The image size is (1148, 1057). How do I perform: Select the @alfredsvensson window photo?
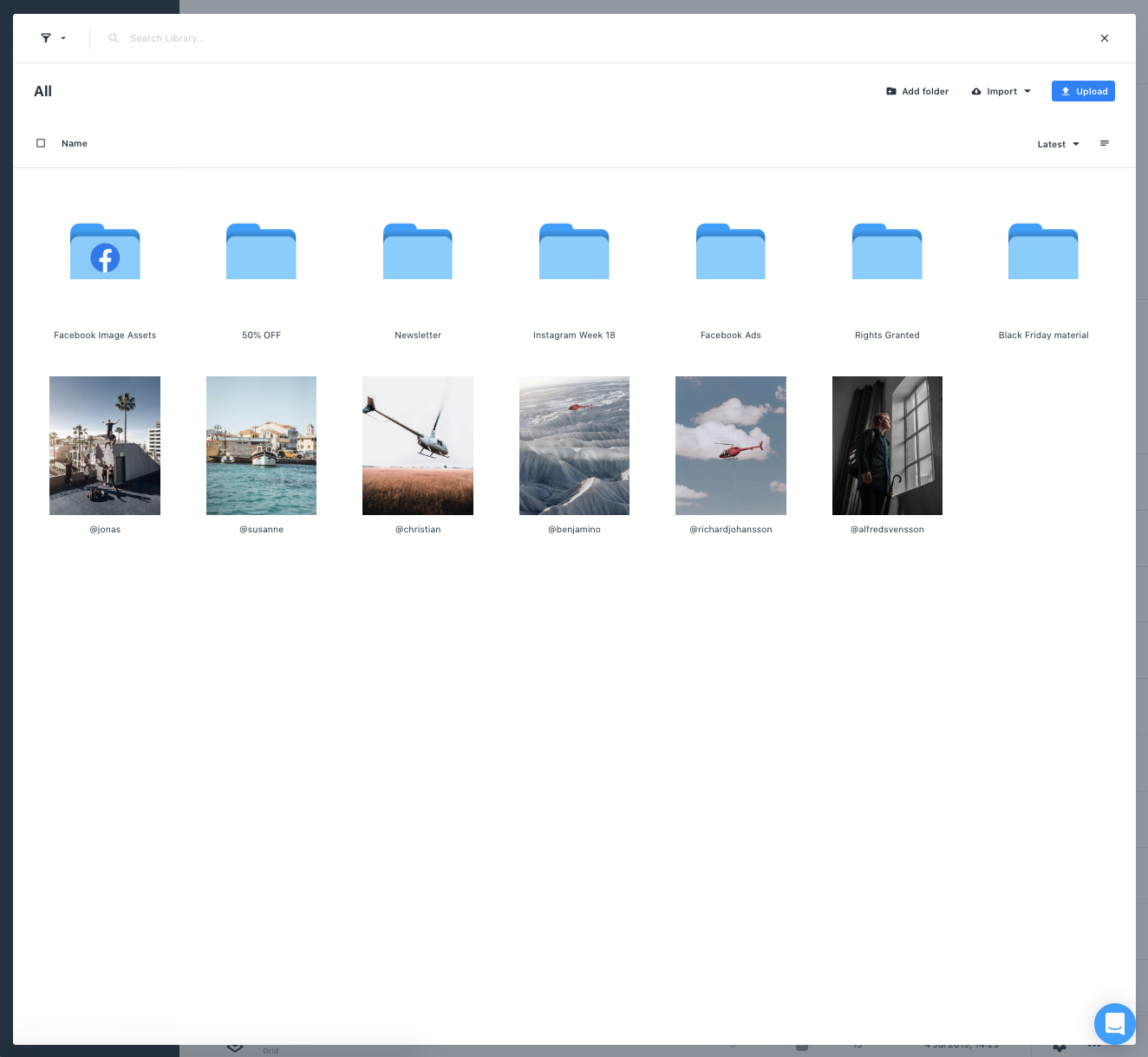point(887,446)
